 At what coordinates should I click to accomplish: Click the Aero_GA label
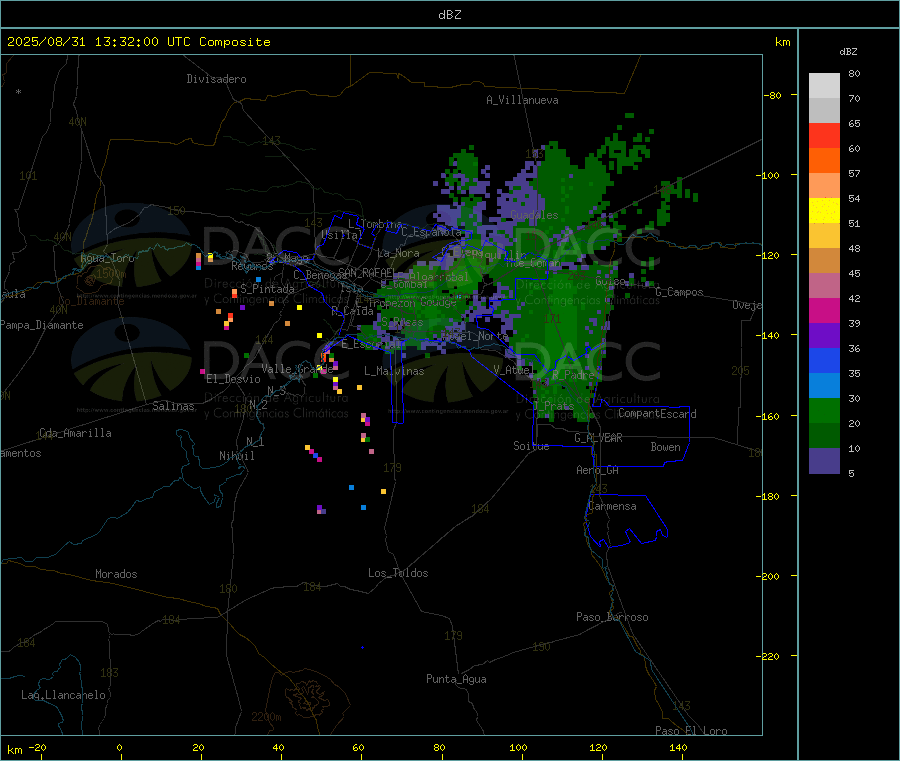point(597,470)
